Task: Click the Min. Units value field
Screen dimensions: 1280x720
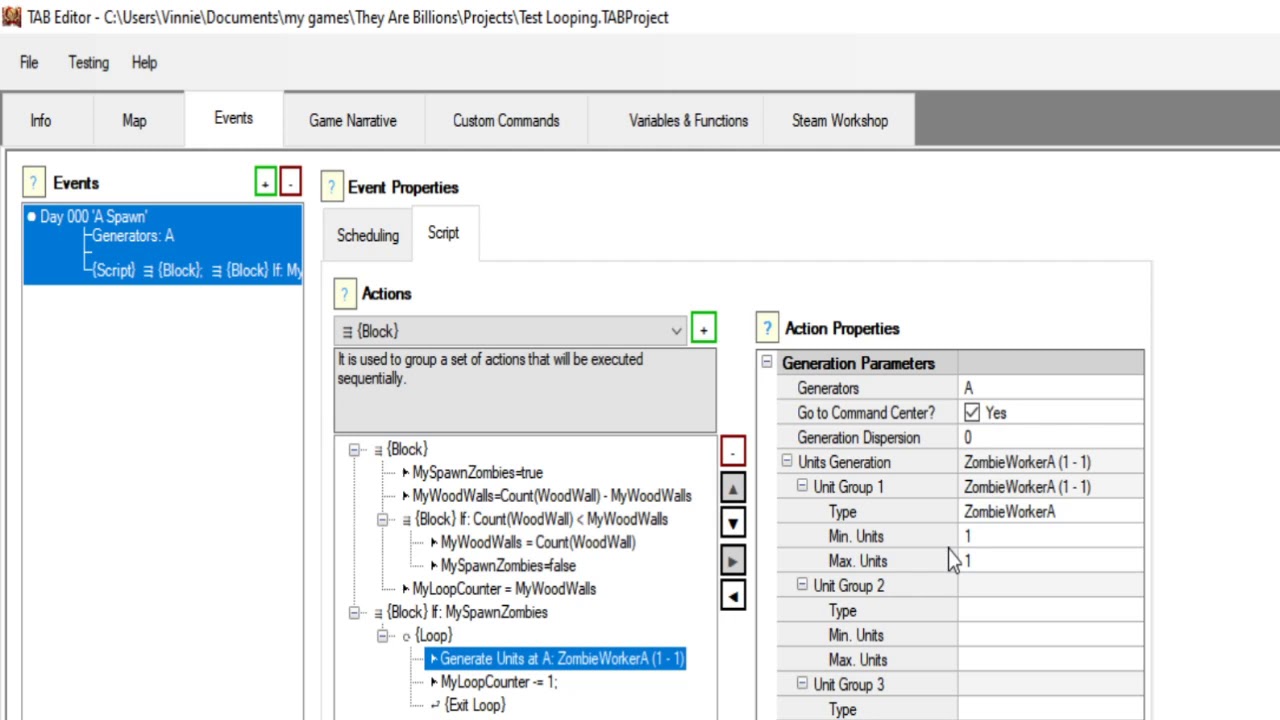Action: 1050,536
